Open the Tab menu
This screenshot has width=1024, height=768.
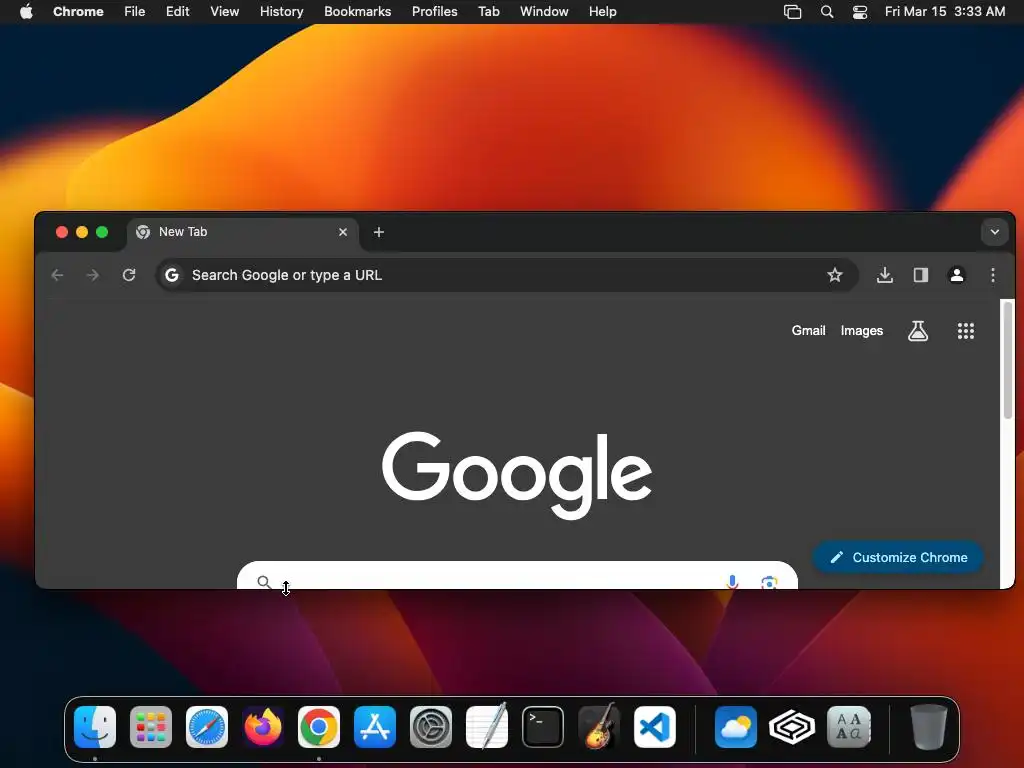click(488, 11)
